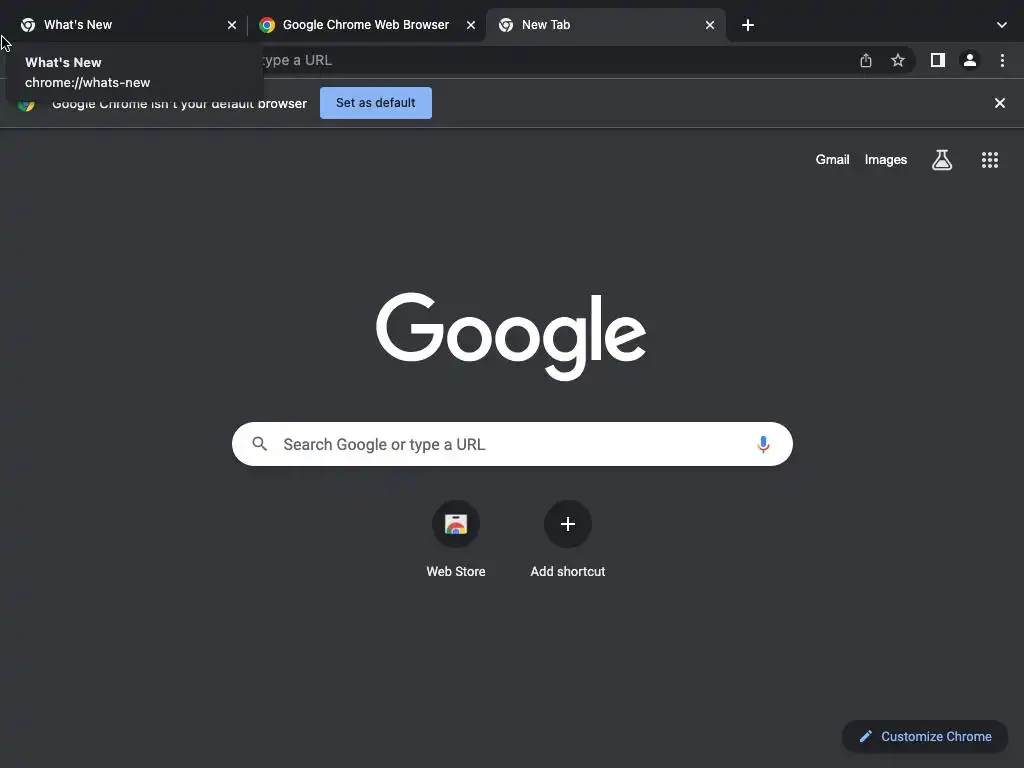Viewport: 1024px width, 768px height.
Task: Click the share page icon
Action: (x=866, y=60)
